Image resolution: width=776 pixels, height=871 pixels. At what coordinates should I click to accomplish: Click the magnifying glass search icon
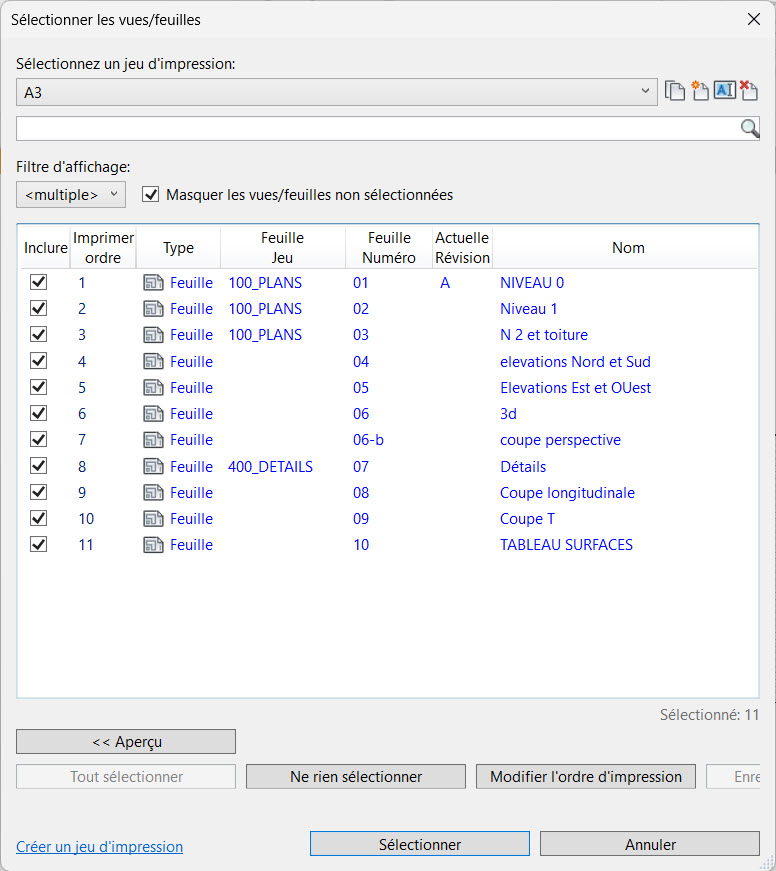coord(749,128)
